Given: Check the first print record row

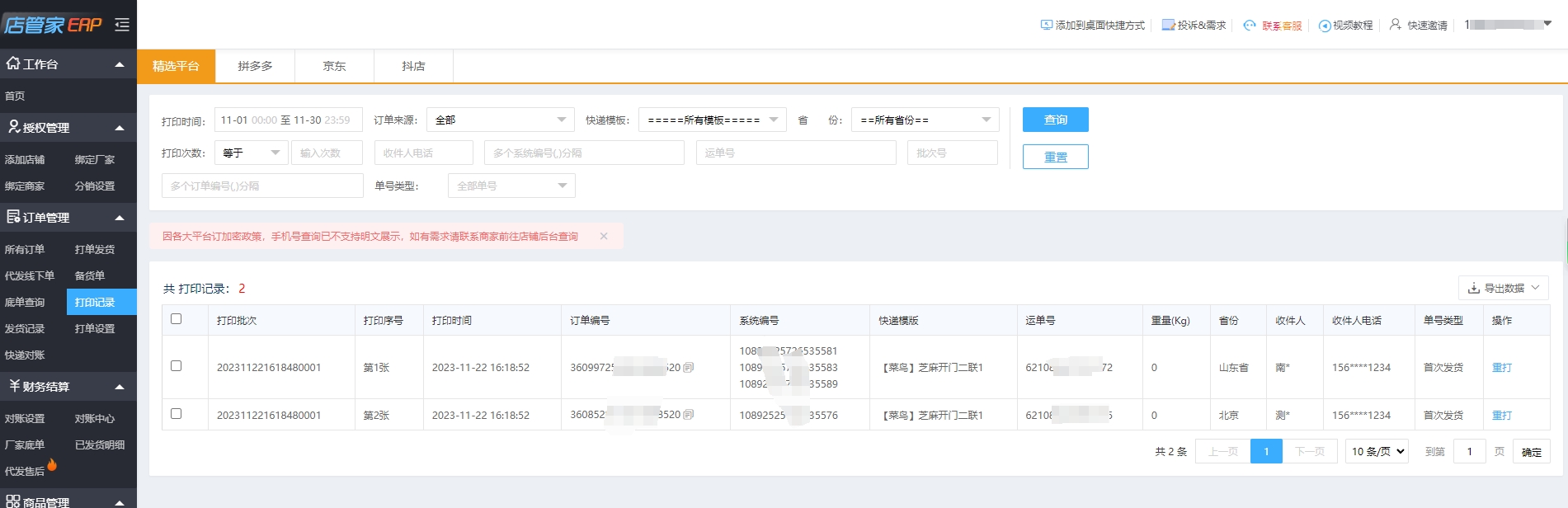Looking at the screenshot, I should click(176, 366).
